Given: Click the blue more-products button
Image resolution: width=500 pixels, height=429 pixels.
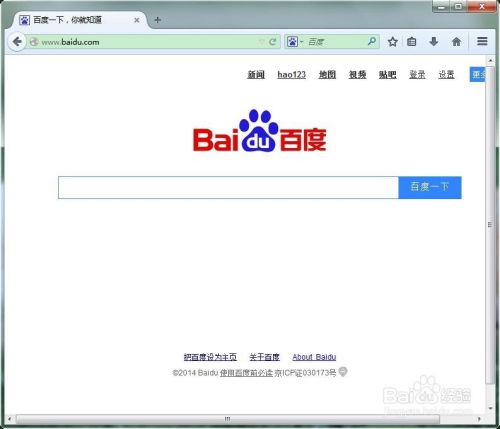Looking at the screenshot, I should click(x=477, y=74).
